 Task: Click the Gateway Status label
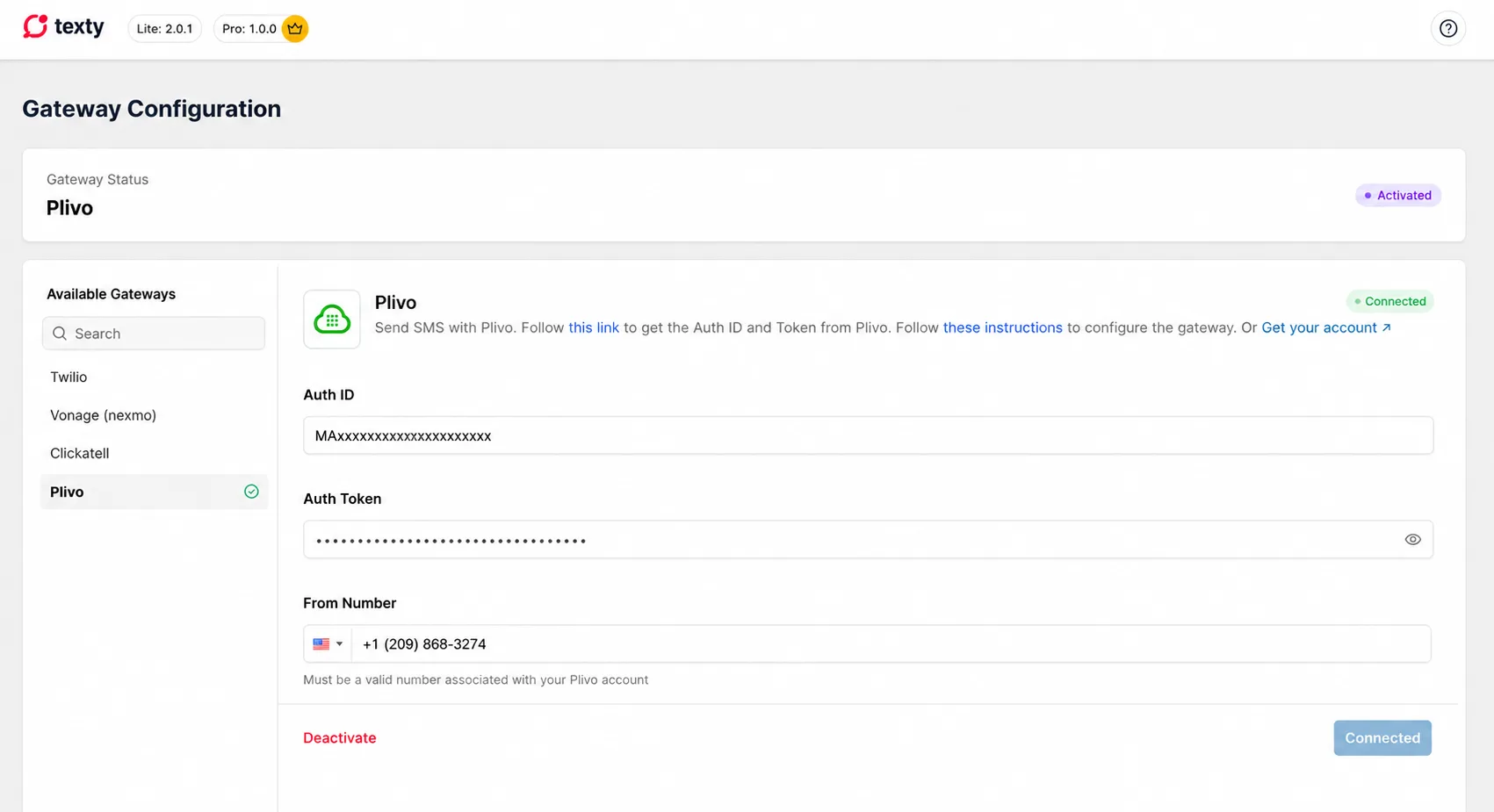[x=97, y=179]
